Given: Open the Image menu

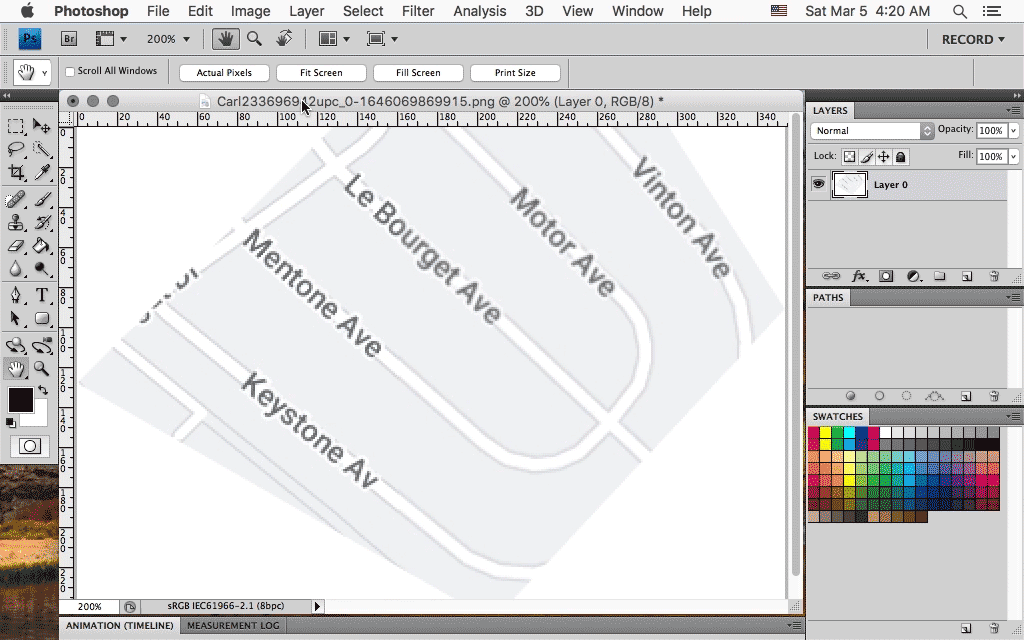Looking at the screenshot, I should [x=250, y=11].
